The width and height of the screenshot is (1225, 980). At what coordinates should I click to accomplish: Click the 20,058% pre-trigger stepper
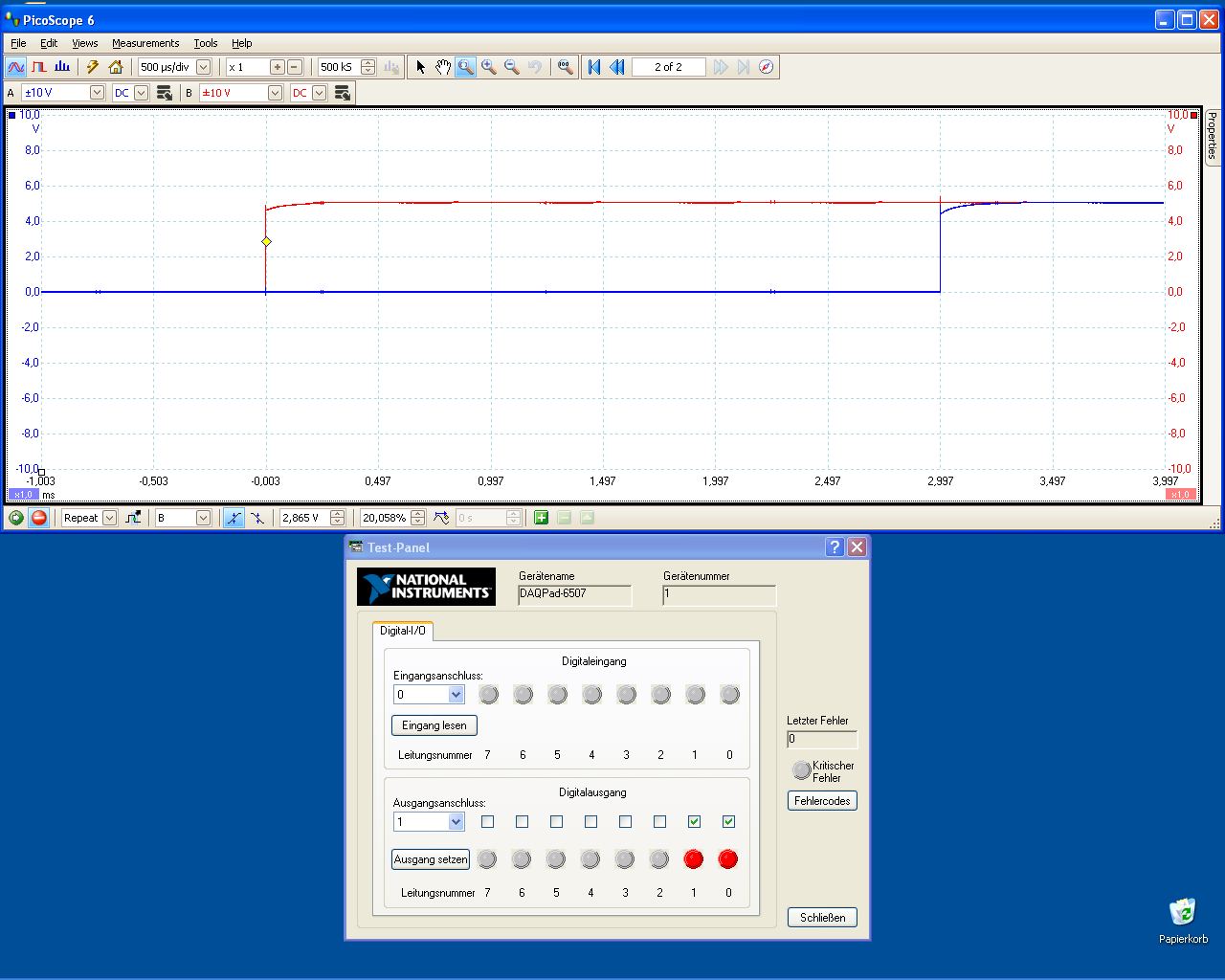pos(417,518)
